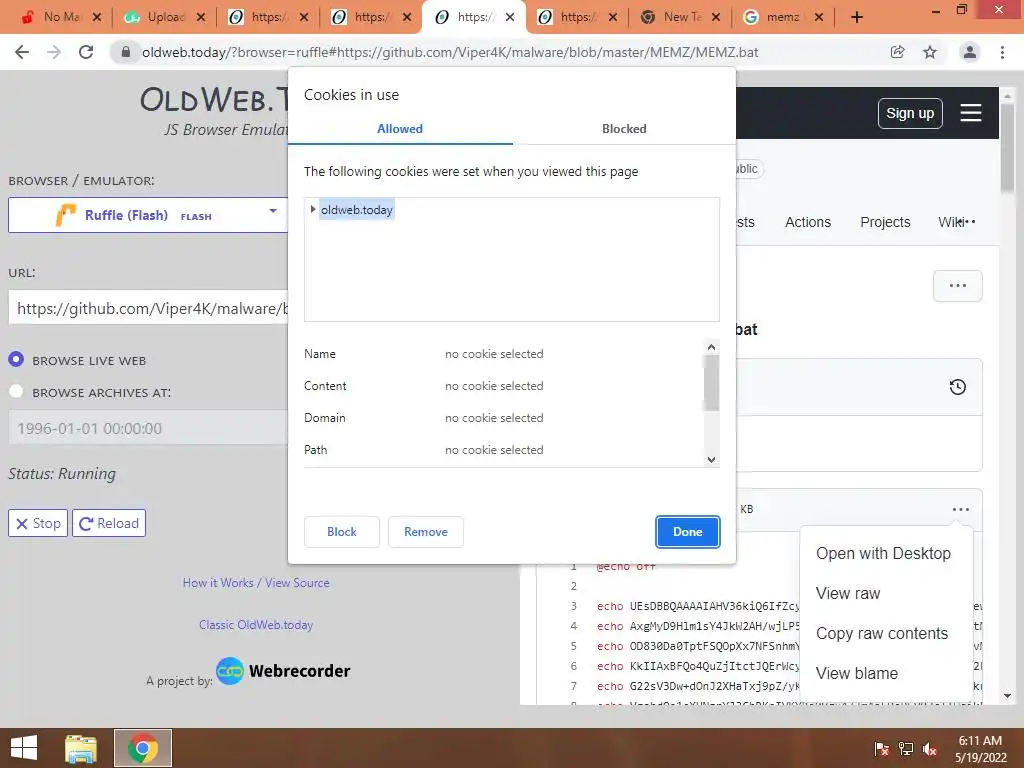Go back using the browser back arrow
Viewport: 1024px width, 768px height.
coord(22,52)
